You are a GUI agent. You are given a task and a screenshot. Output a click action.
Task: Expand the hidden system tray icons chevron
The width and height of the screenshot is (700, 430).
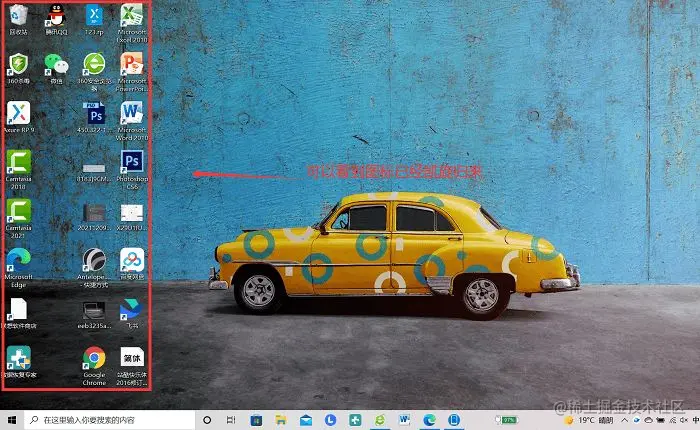click(x=625, y=421)
